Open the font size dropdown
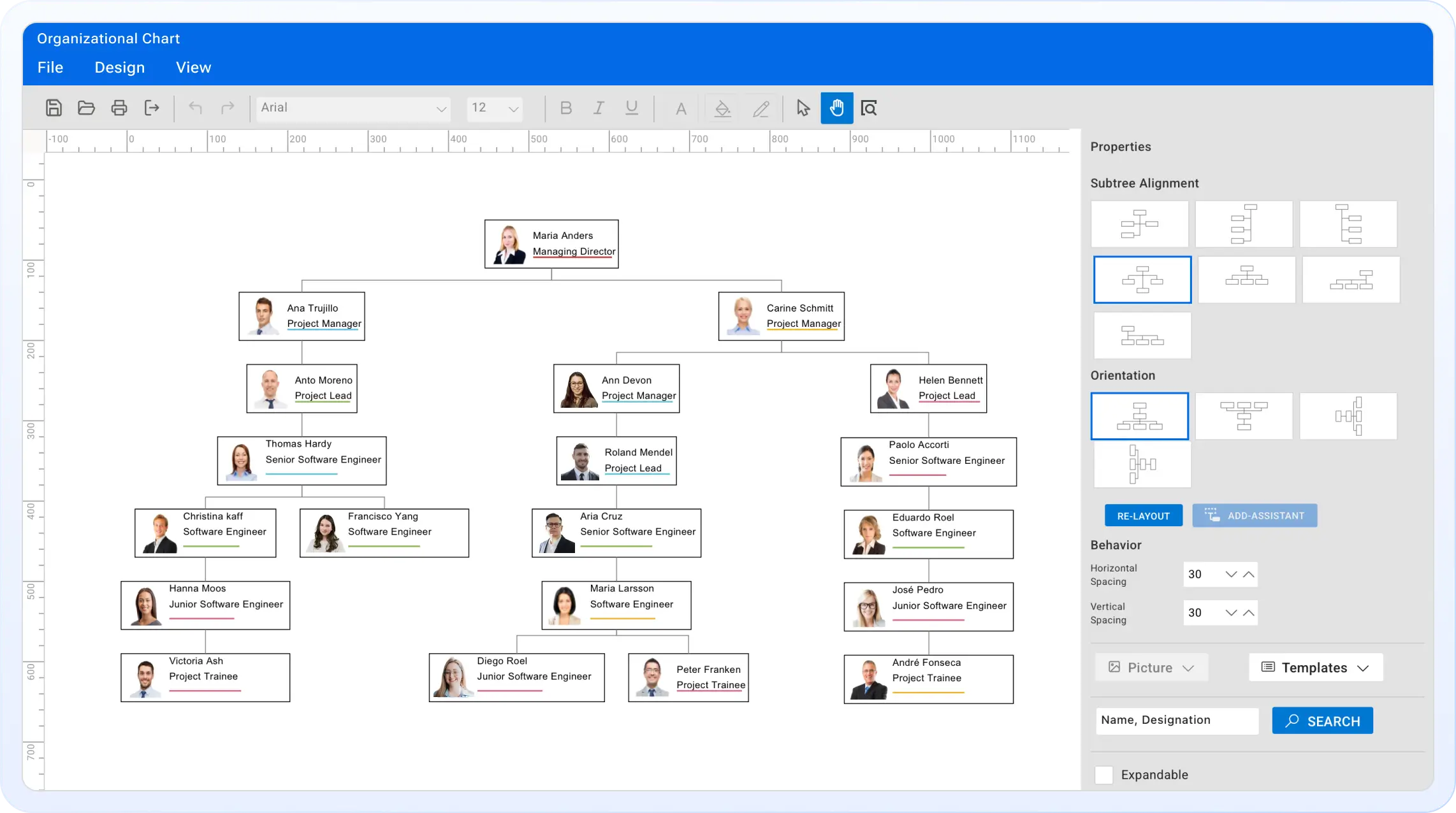Screen dimensions: 1456x813 pos(494,108)
